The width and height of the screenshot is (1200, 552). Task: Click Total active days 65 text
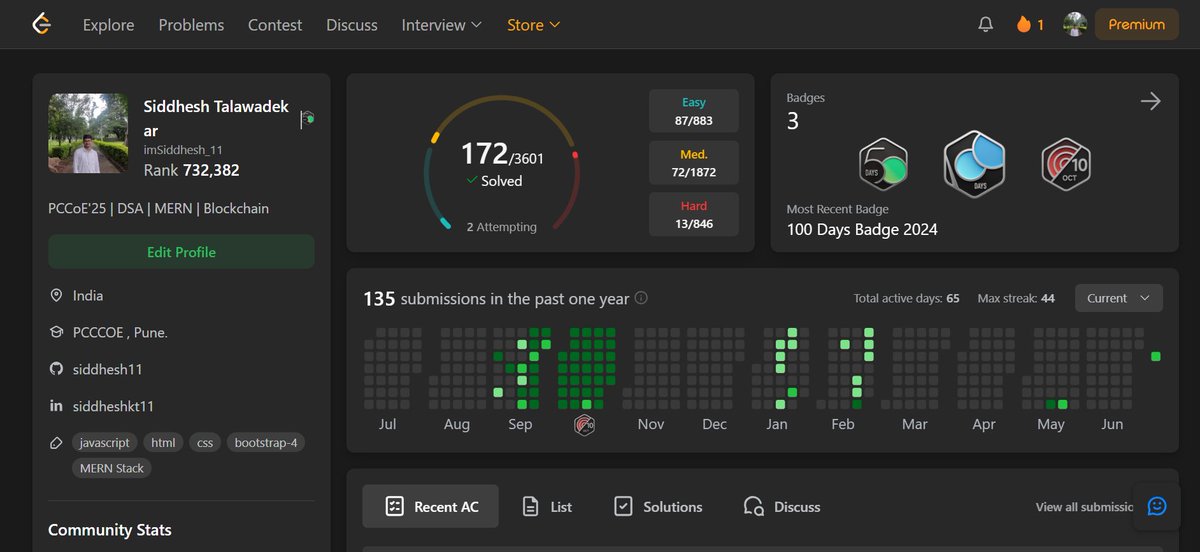[907, 298]
